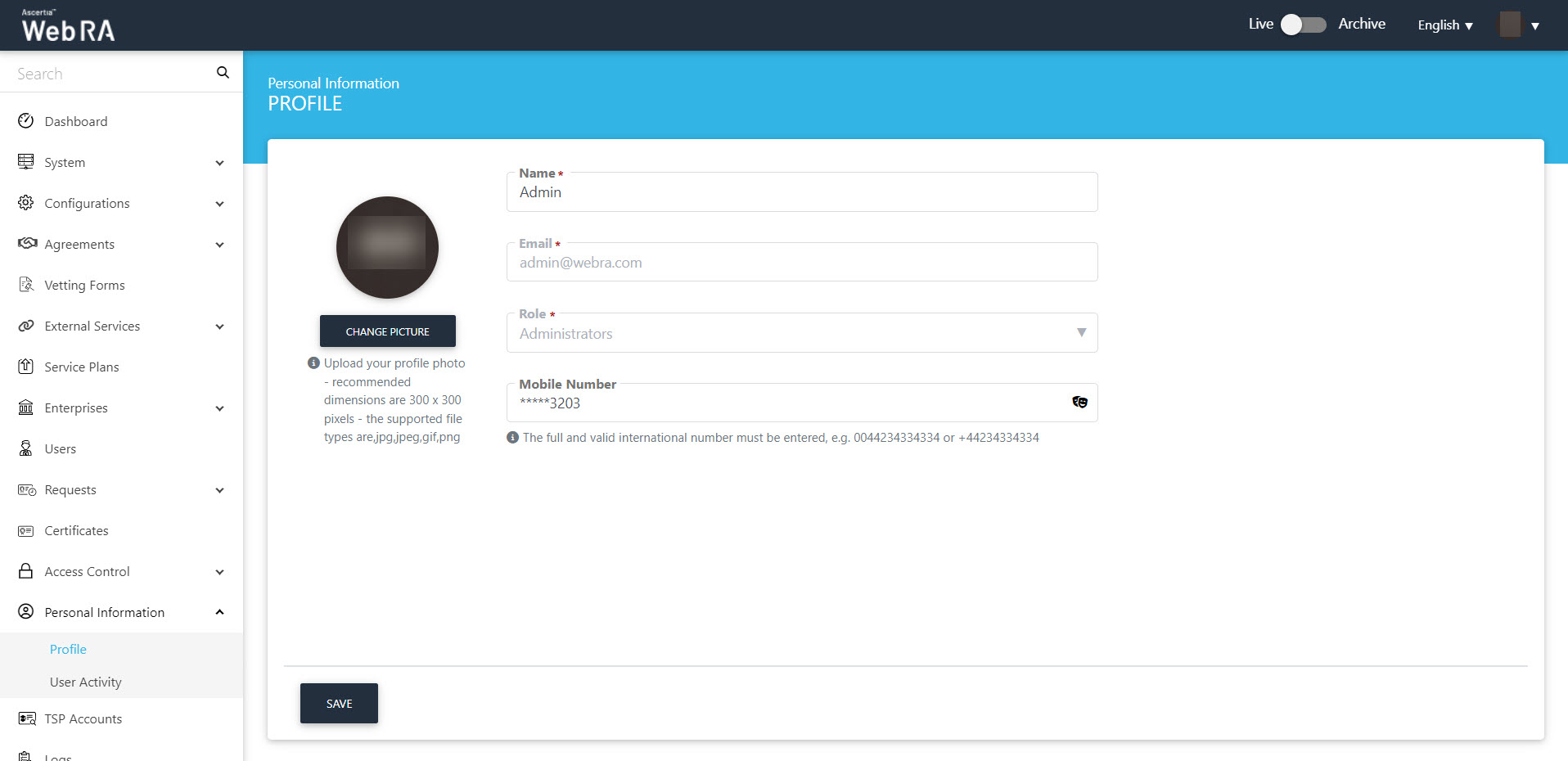The height and width of the screenshot is (761, 1568).
Task: Open the Role dropdown
Action: [x=801, y=333]
